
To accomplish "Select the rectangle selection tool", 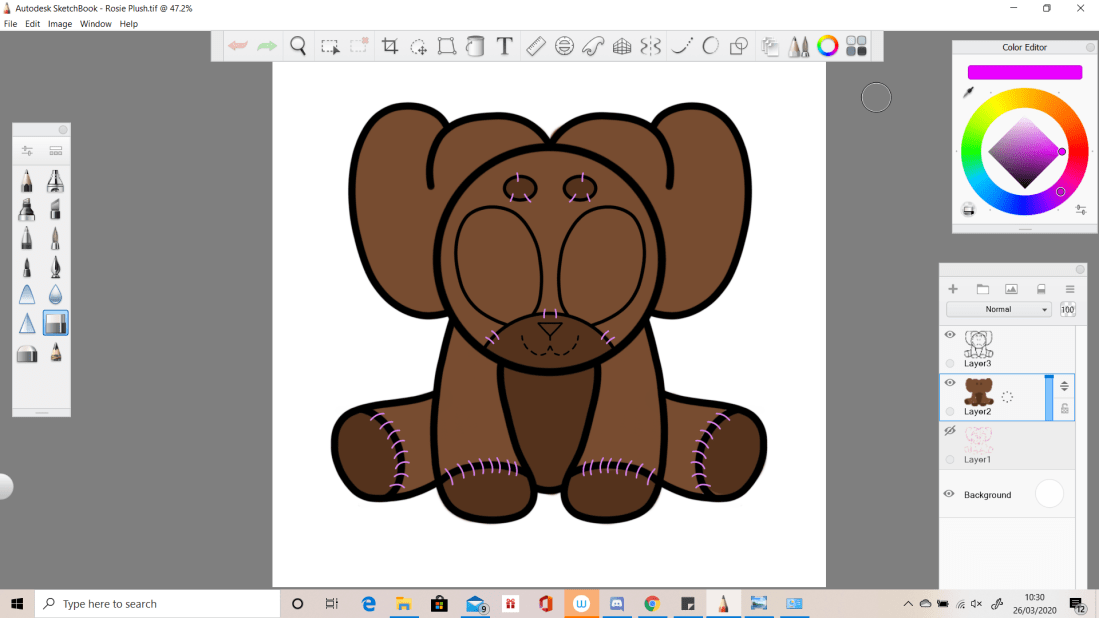I will click(329, 46).
